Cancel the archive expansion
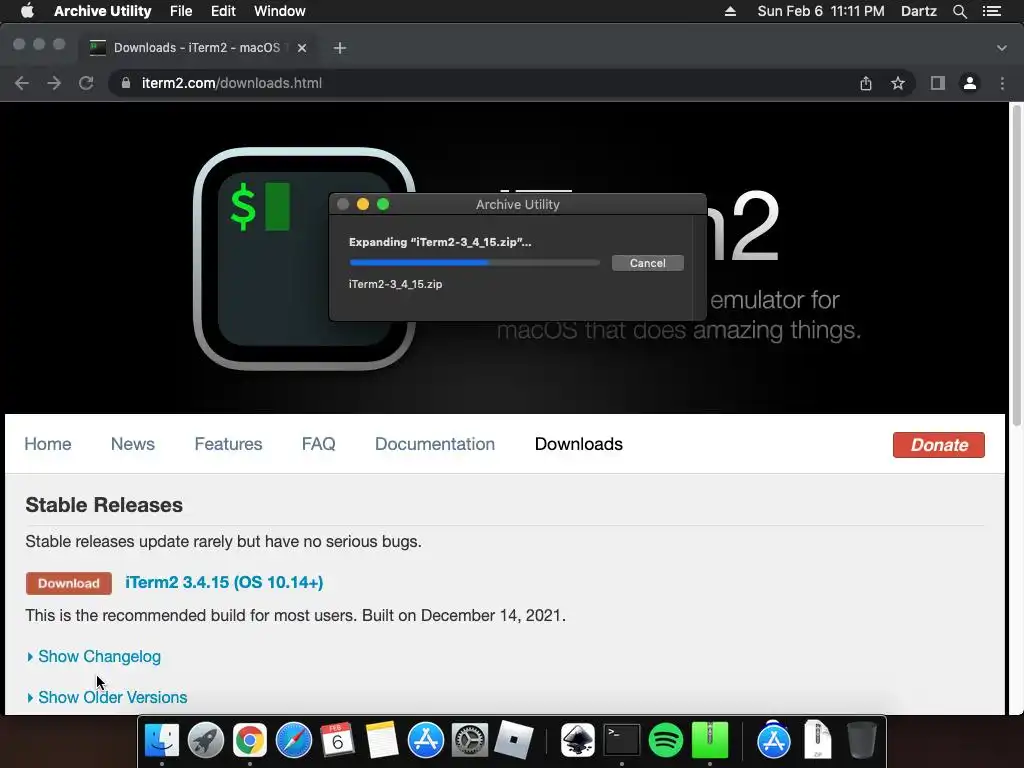Viewport: 1024px width, 768px height. click(647, 263)
